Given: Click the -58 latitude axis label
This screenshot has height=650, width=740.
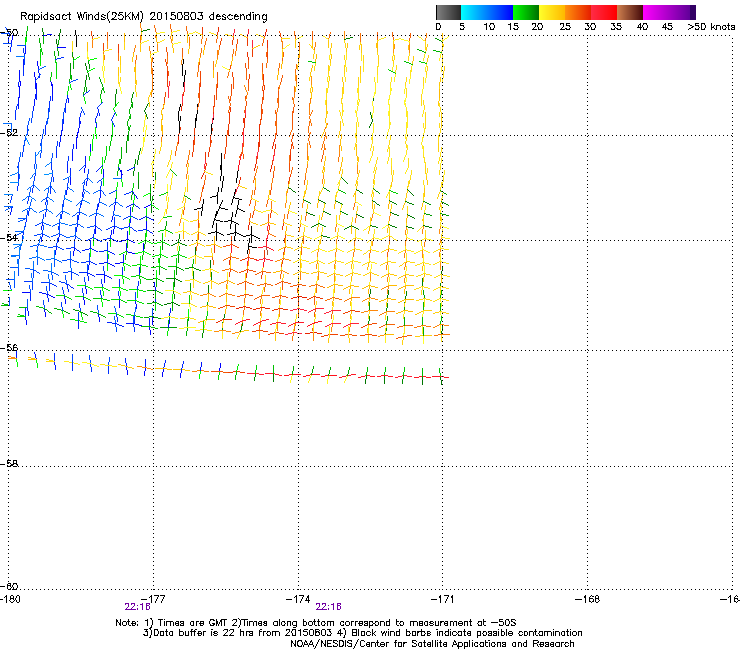Looking at the screenshot, I should [10, 464].
